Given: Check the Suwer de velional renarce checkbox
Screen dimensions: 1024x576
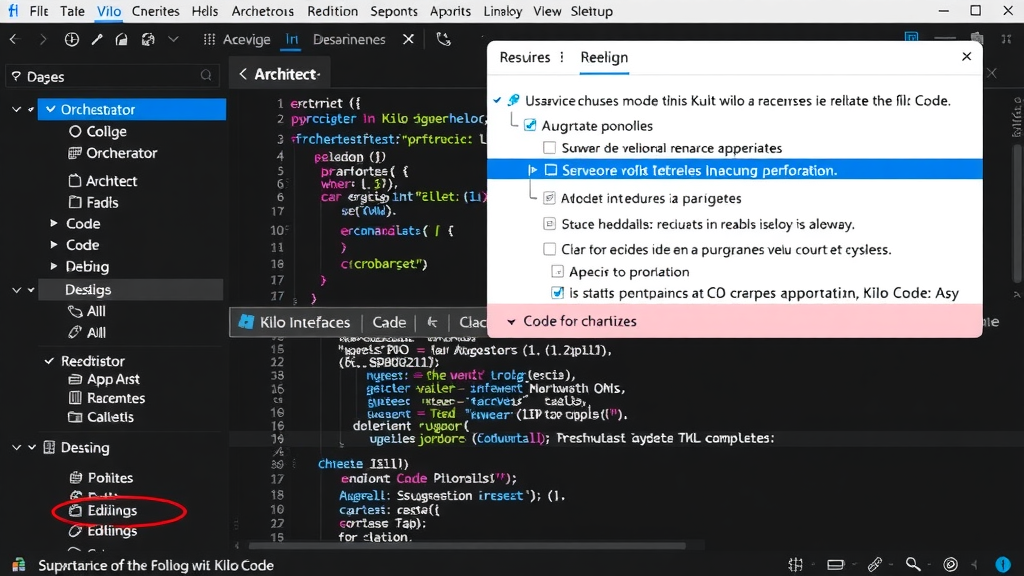Looking at the screenshot, I should 547,147.
